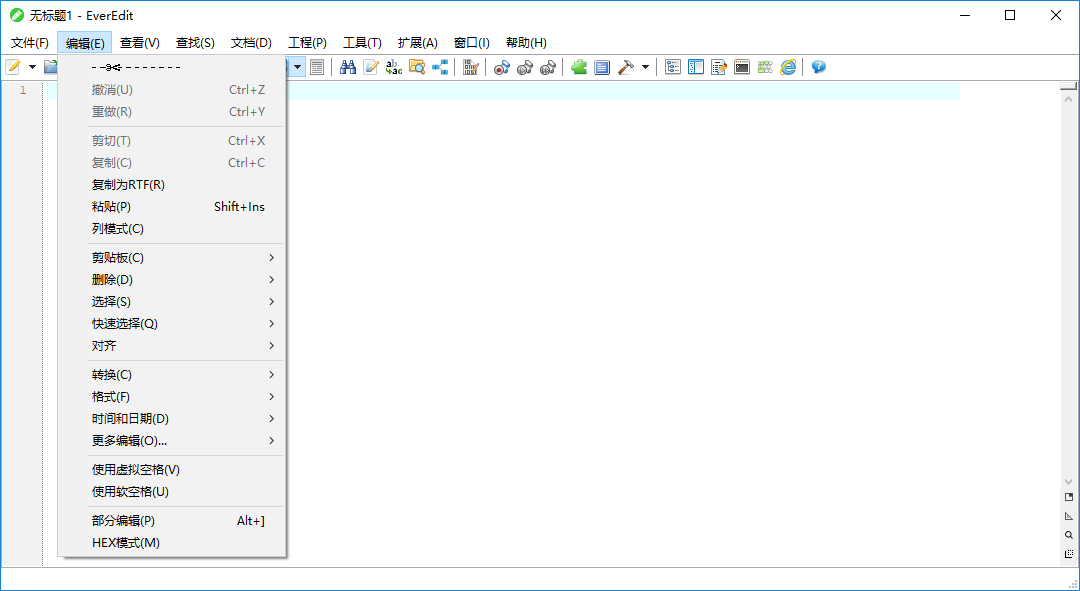Screen dimensions: 1080x591
Task: Toggle 部分编辑(P) mode
Action: pos(172,521)
